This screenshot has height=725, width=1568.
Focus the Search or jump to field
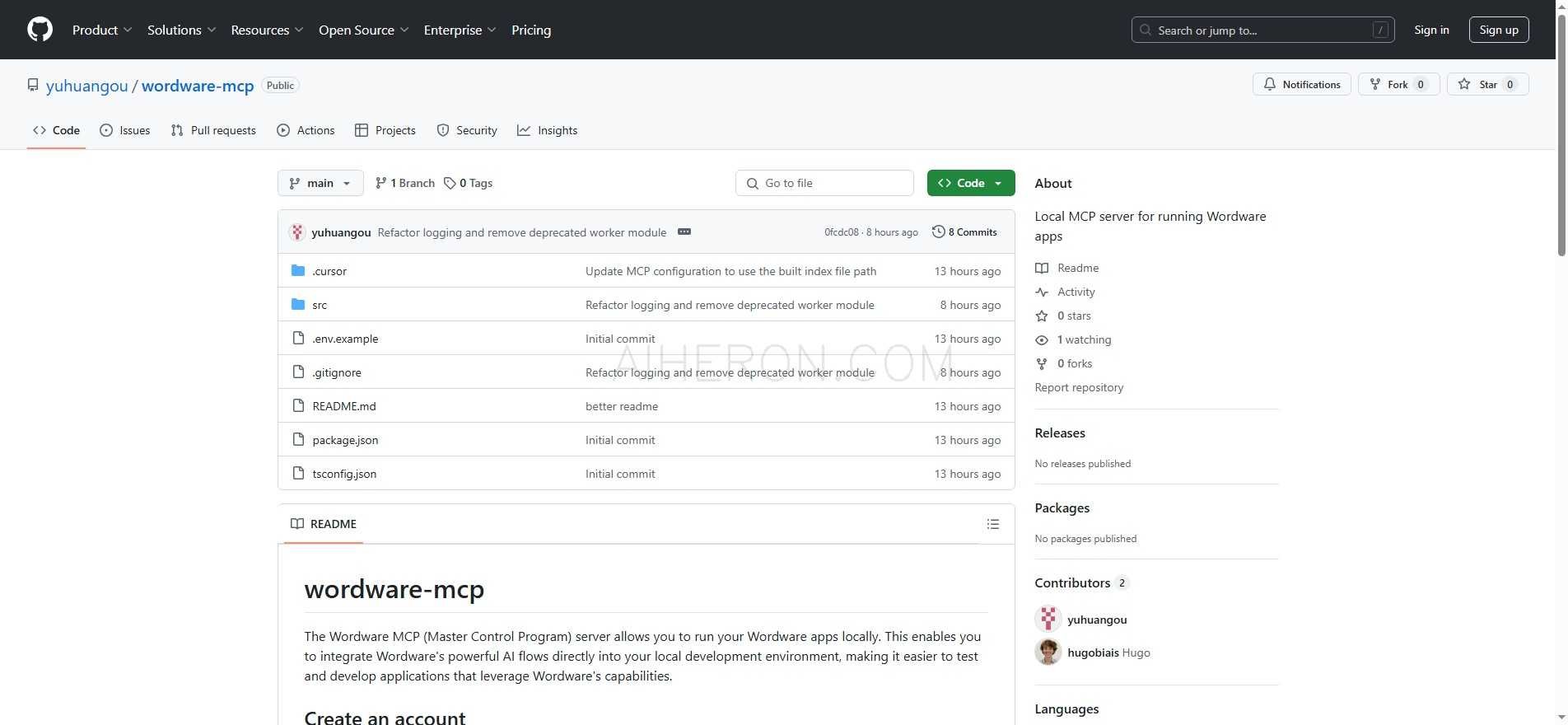1262,30
